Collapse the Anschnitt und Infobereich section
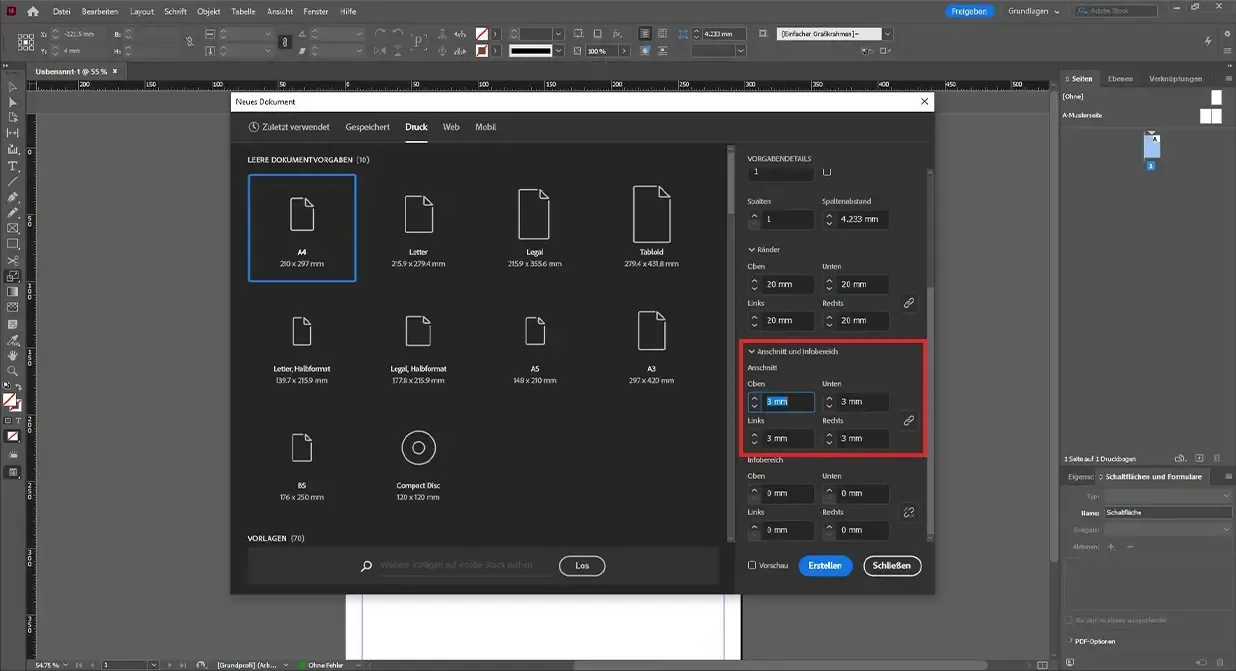This screenshot has width=1236, height=671. click(x=751, y=351)
